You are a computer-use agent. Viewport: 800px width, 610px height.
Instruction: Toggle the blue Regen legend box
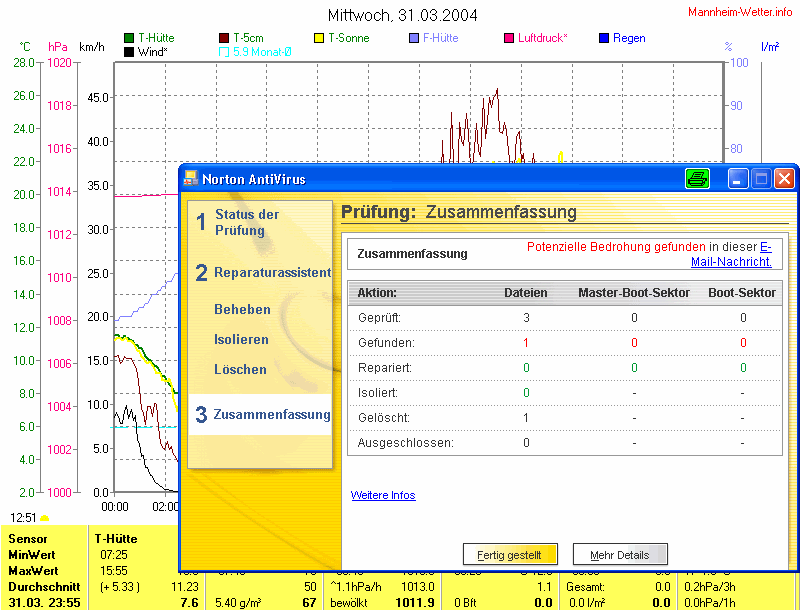click(x=603, y=38)
